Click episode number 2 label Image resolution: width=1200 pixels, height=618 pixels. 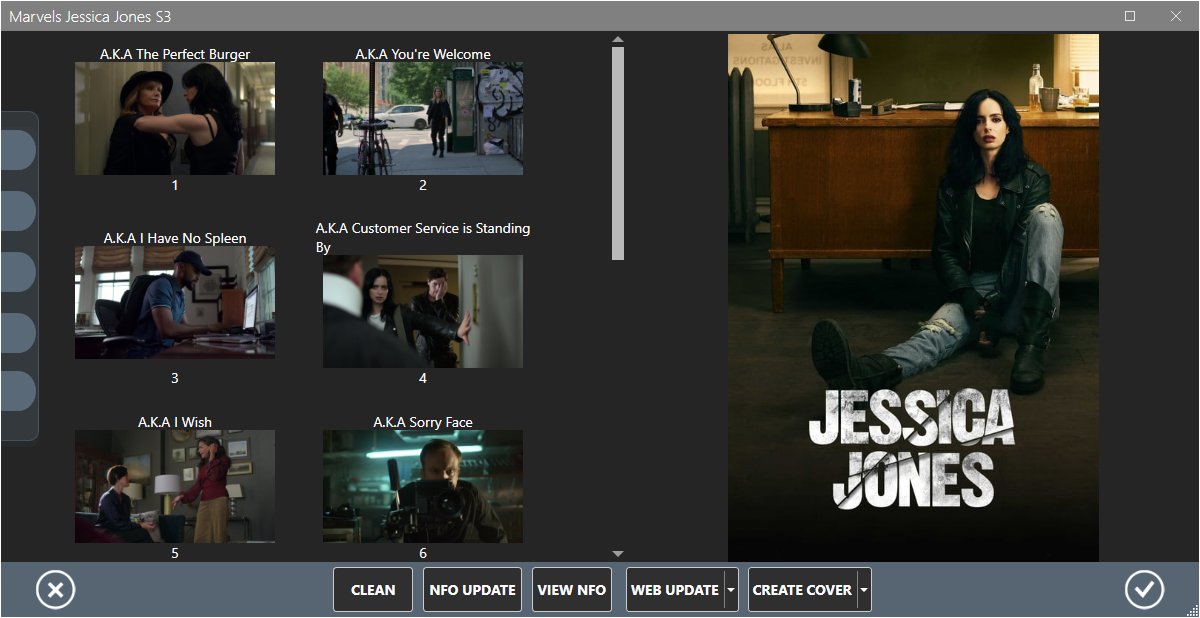point(423,185)
